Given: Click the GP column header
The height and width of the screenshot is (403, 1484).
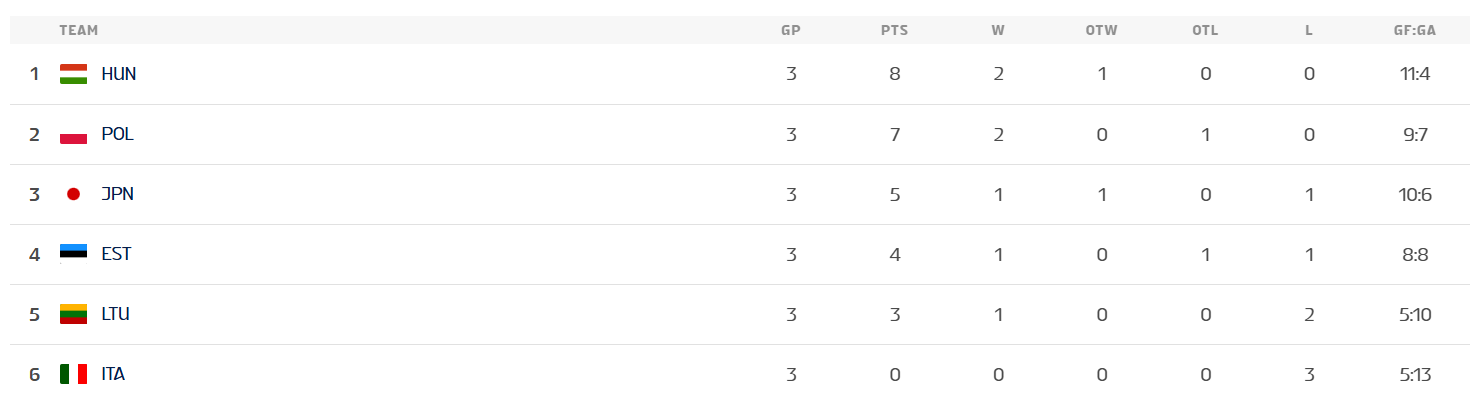Looking at the screenshot, I should pyautogui.click(x=790, y=30).
